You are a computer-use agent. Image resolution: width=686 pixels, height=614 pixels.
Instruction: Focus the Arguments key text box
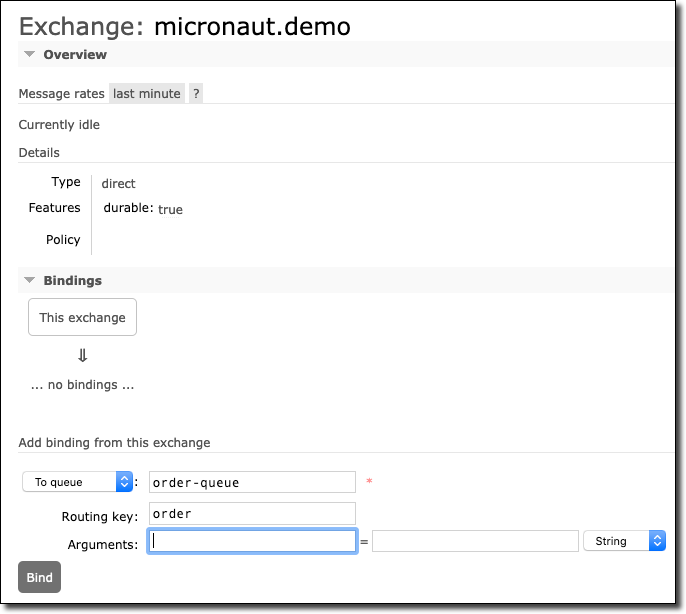tap(252, 541)
